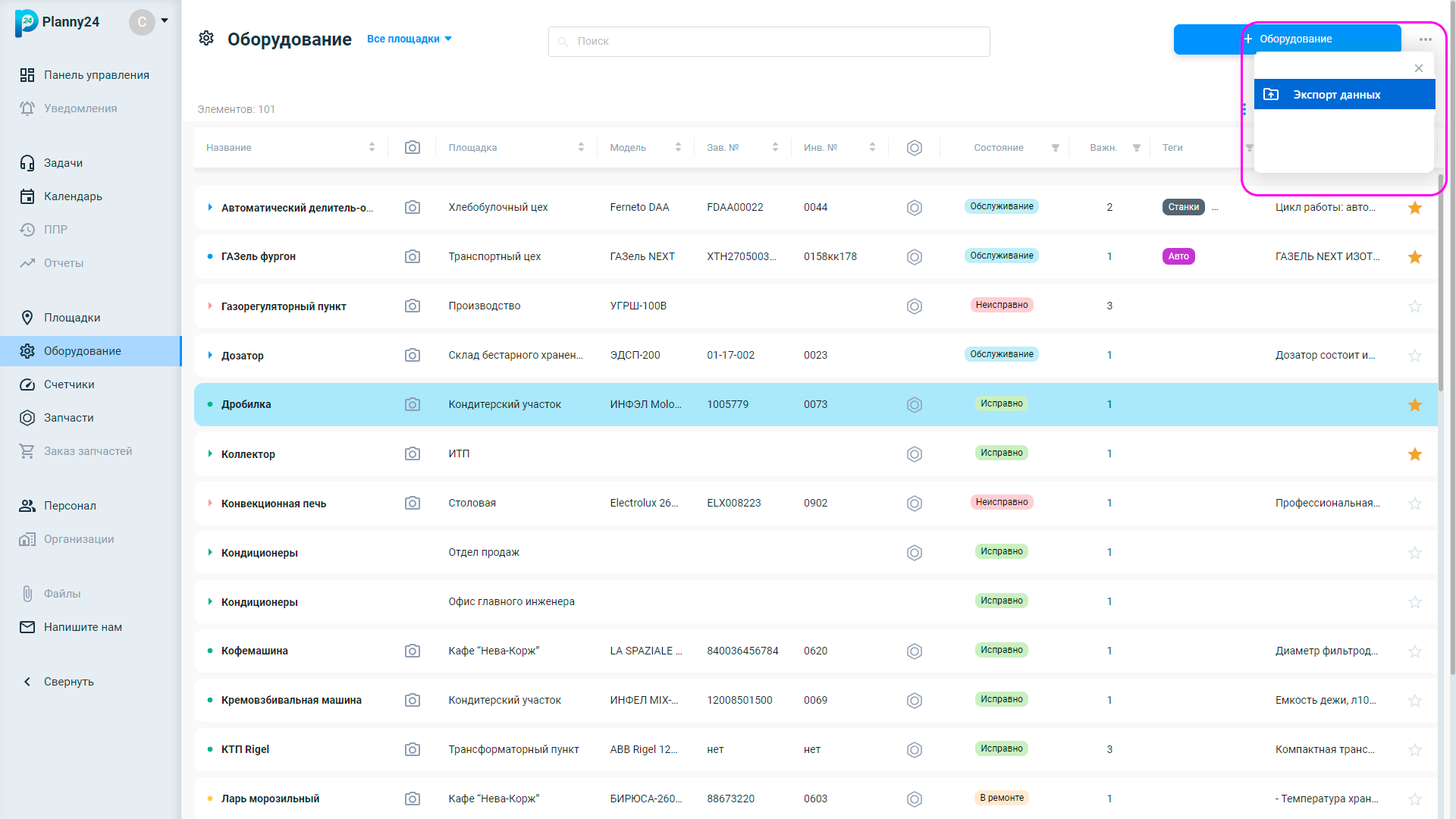Unfavorite Дробилка star
The height and width of the screenshot is (819, 1456).
(x=1415, y=405)
